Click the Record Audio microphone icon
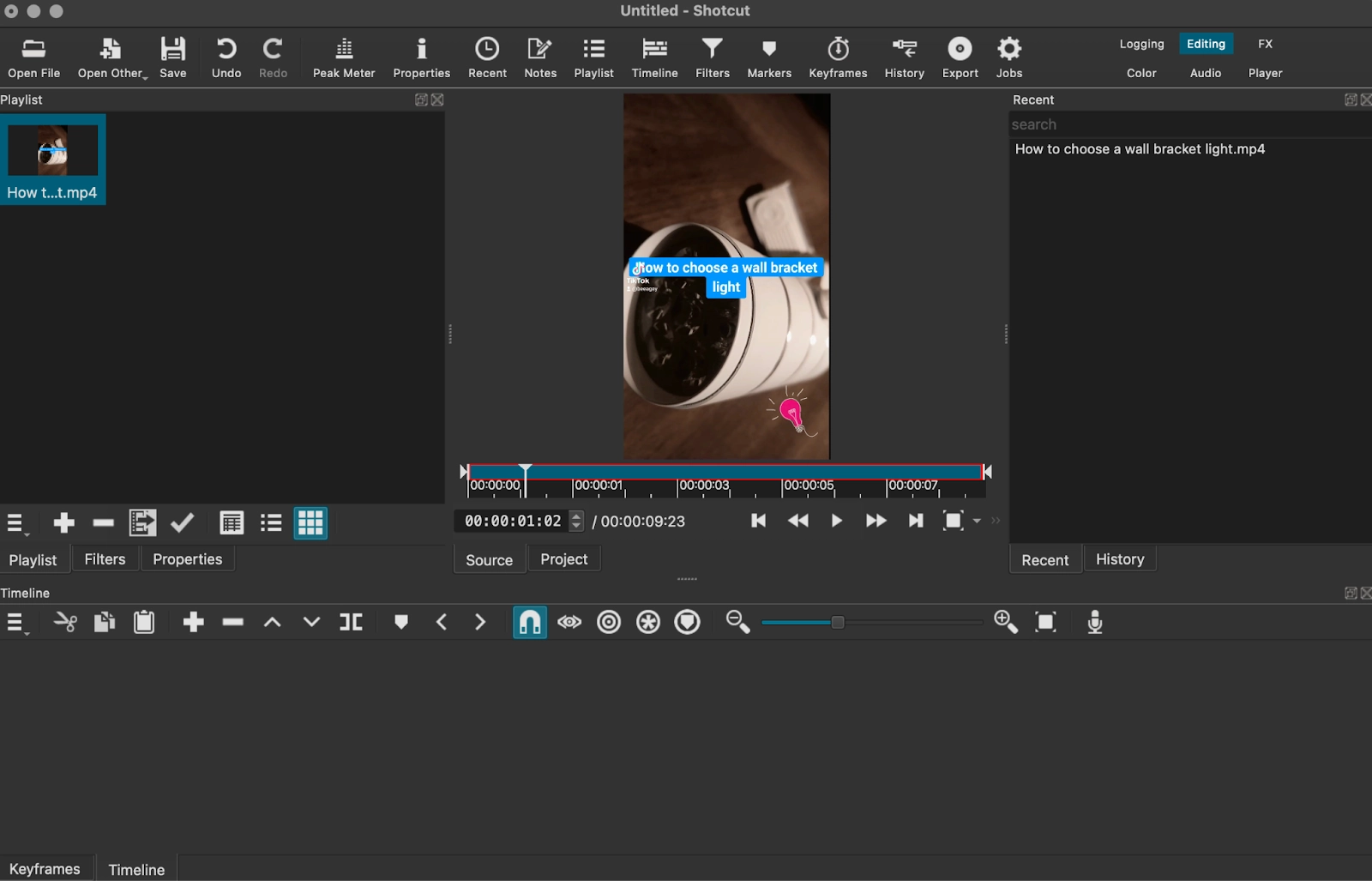 [x=1095, y=622]
